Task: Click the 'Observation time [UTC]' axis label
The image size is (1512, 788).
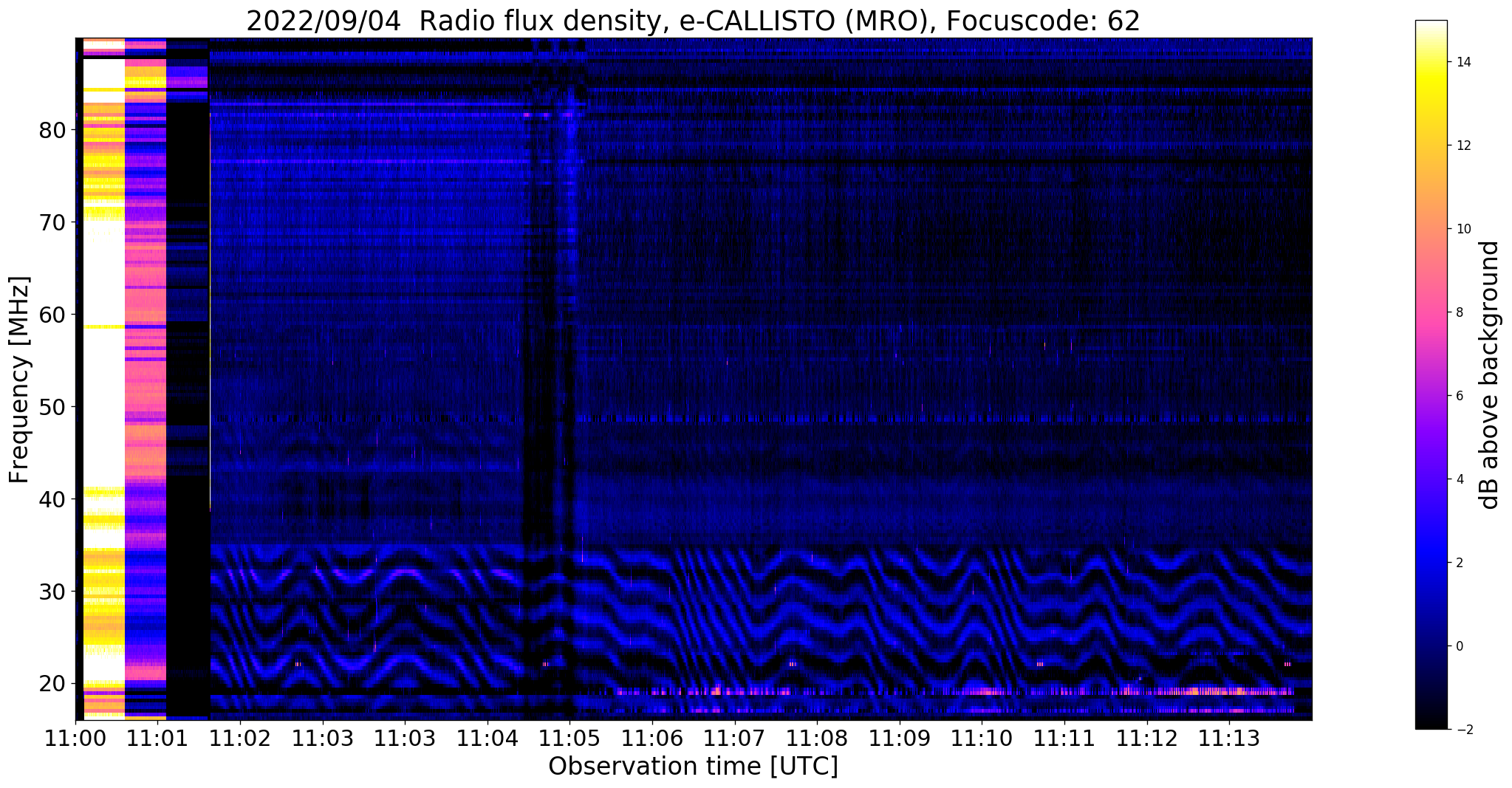Action: click(693, 767)
